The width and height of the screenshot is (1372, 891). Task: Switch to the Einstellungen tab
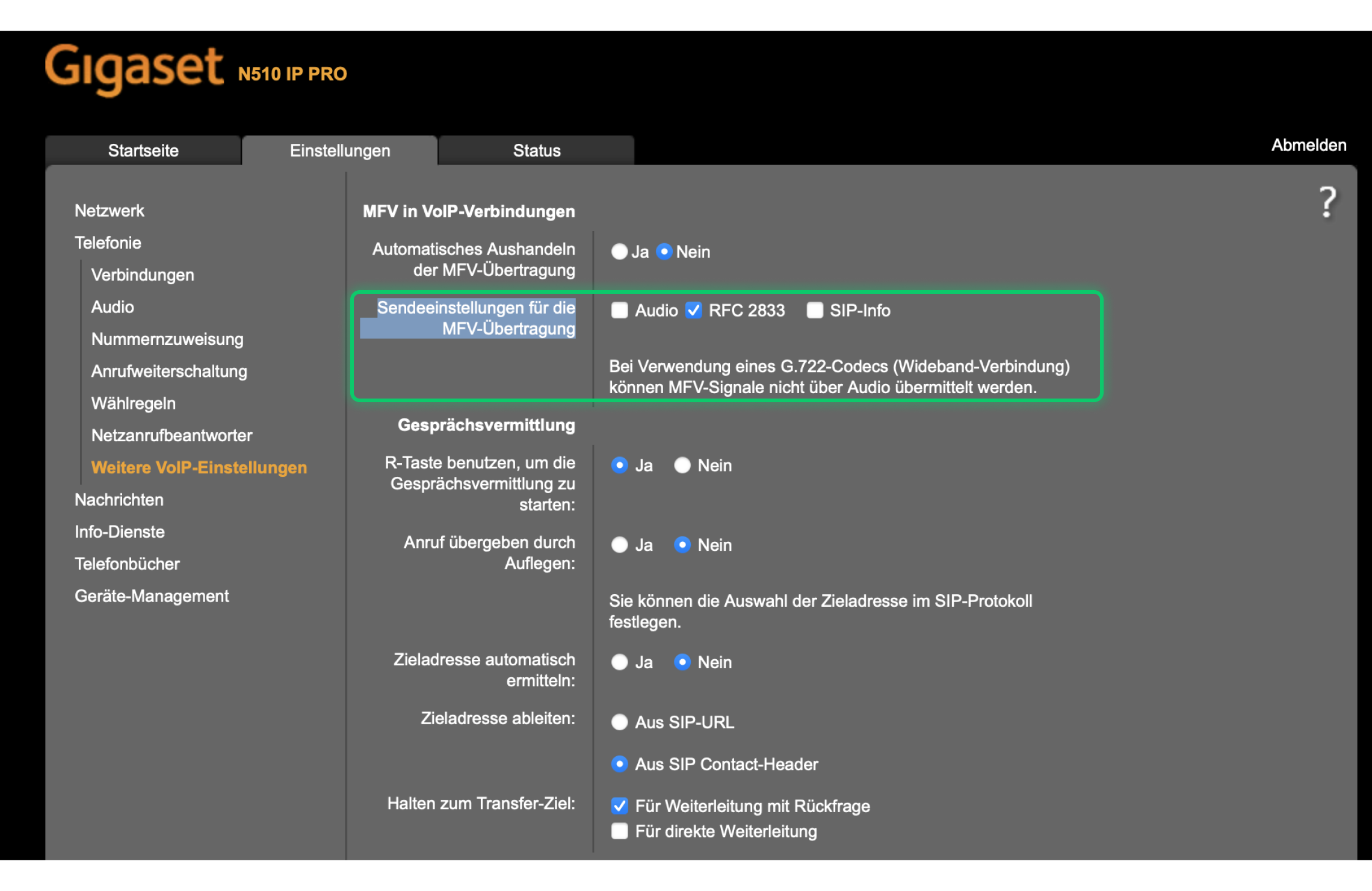pyautogui.click(x=340, y=151)
